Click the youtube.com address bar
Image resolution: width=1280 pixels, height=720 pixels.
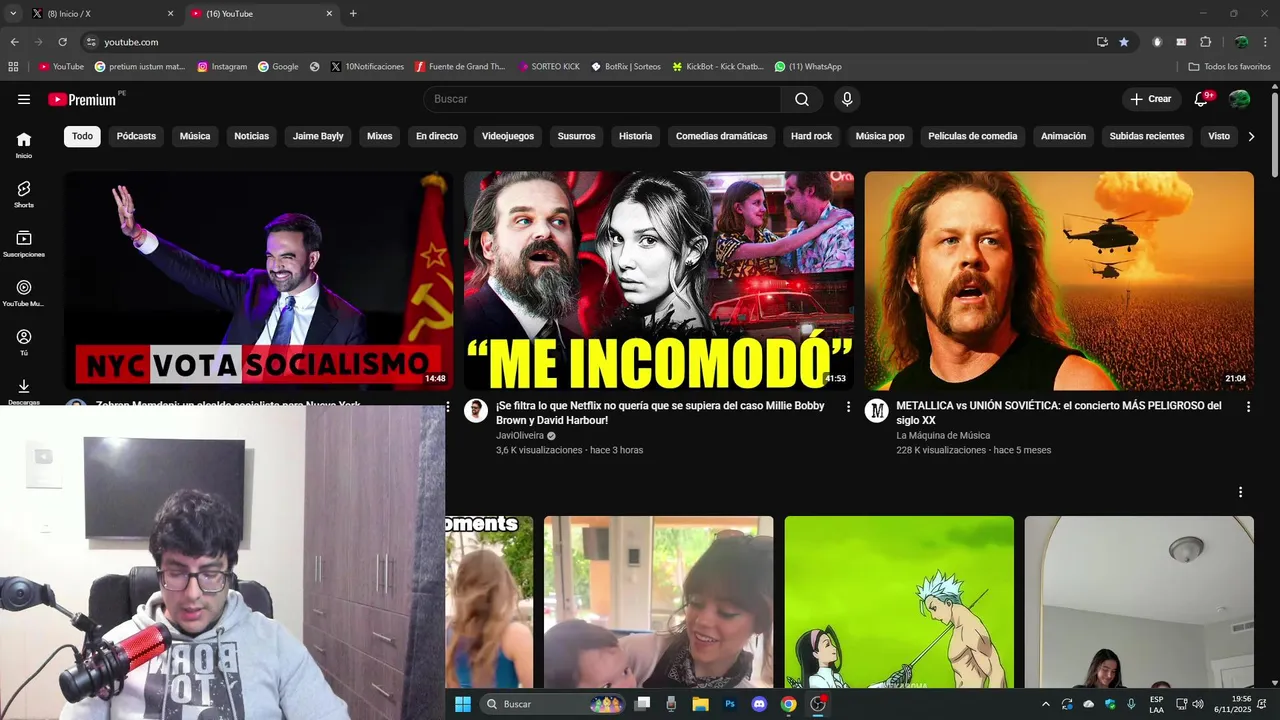tap(590, 42)
